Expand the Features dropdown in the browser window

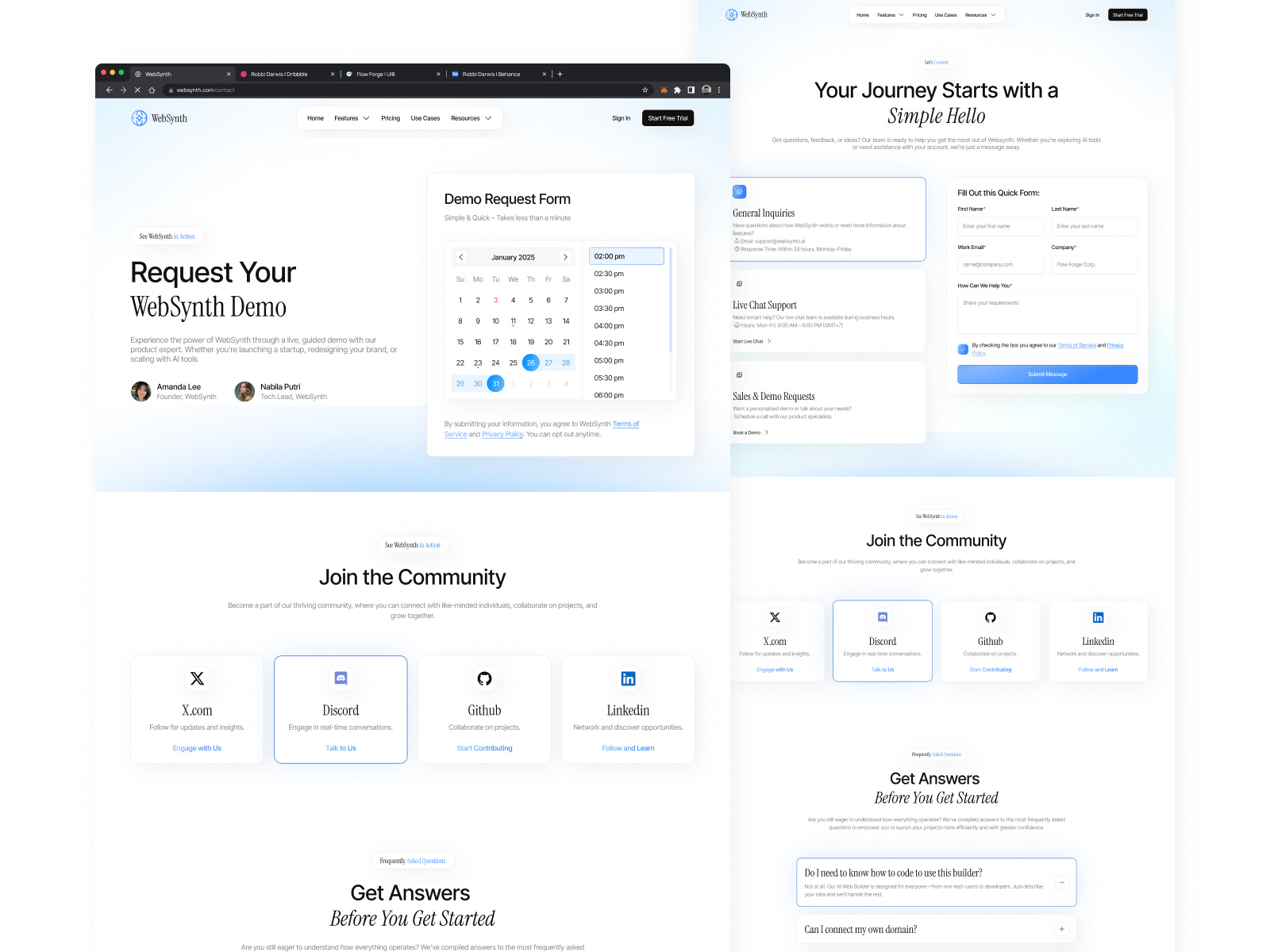[352, 118]
